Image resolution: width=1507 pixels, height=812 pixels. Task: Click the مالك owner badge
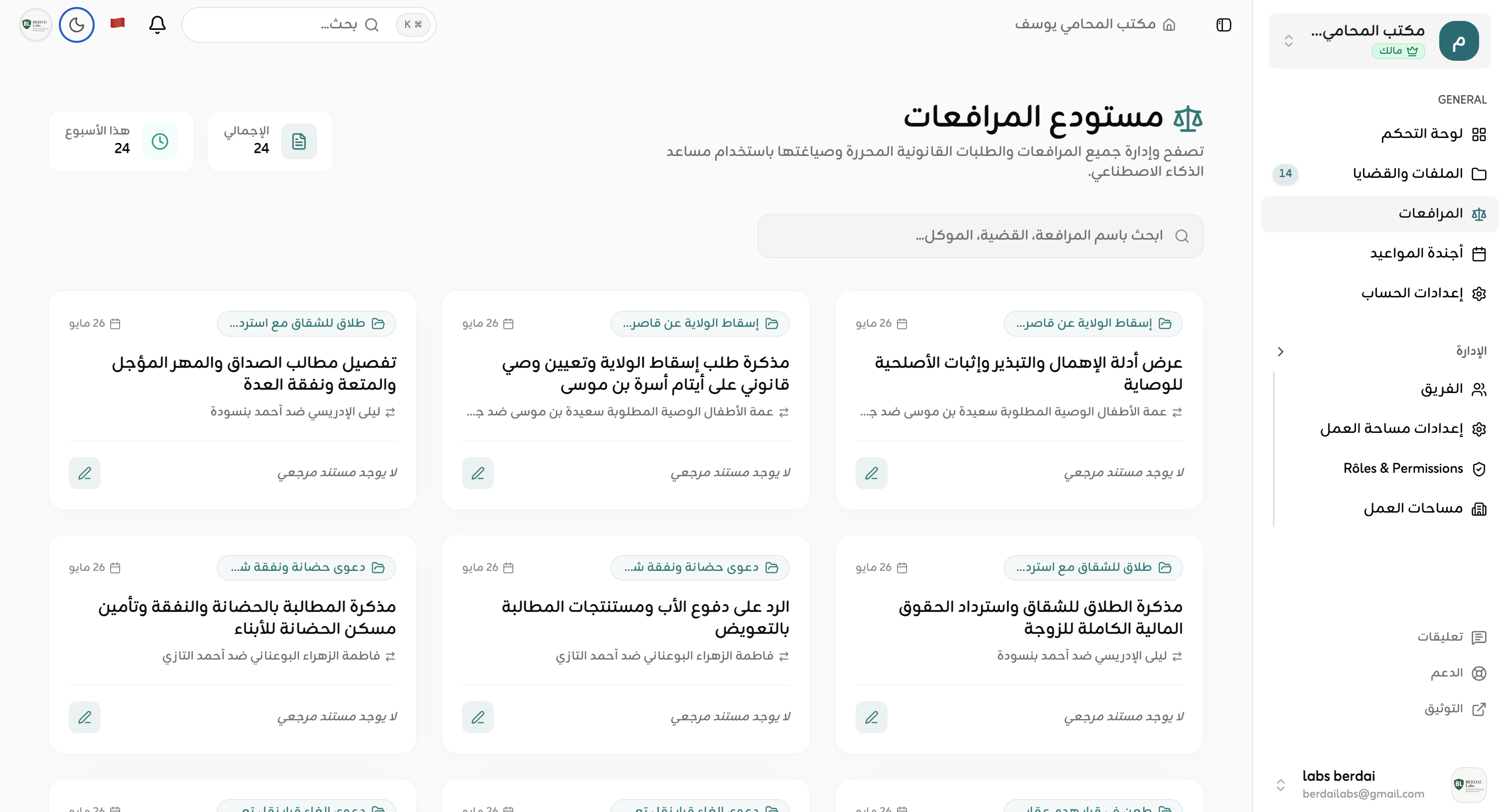point(1398,51)
